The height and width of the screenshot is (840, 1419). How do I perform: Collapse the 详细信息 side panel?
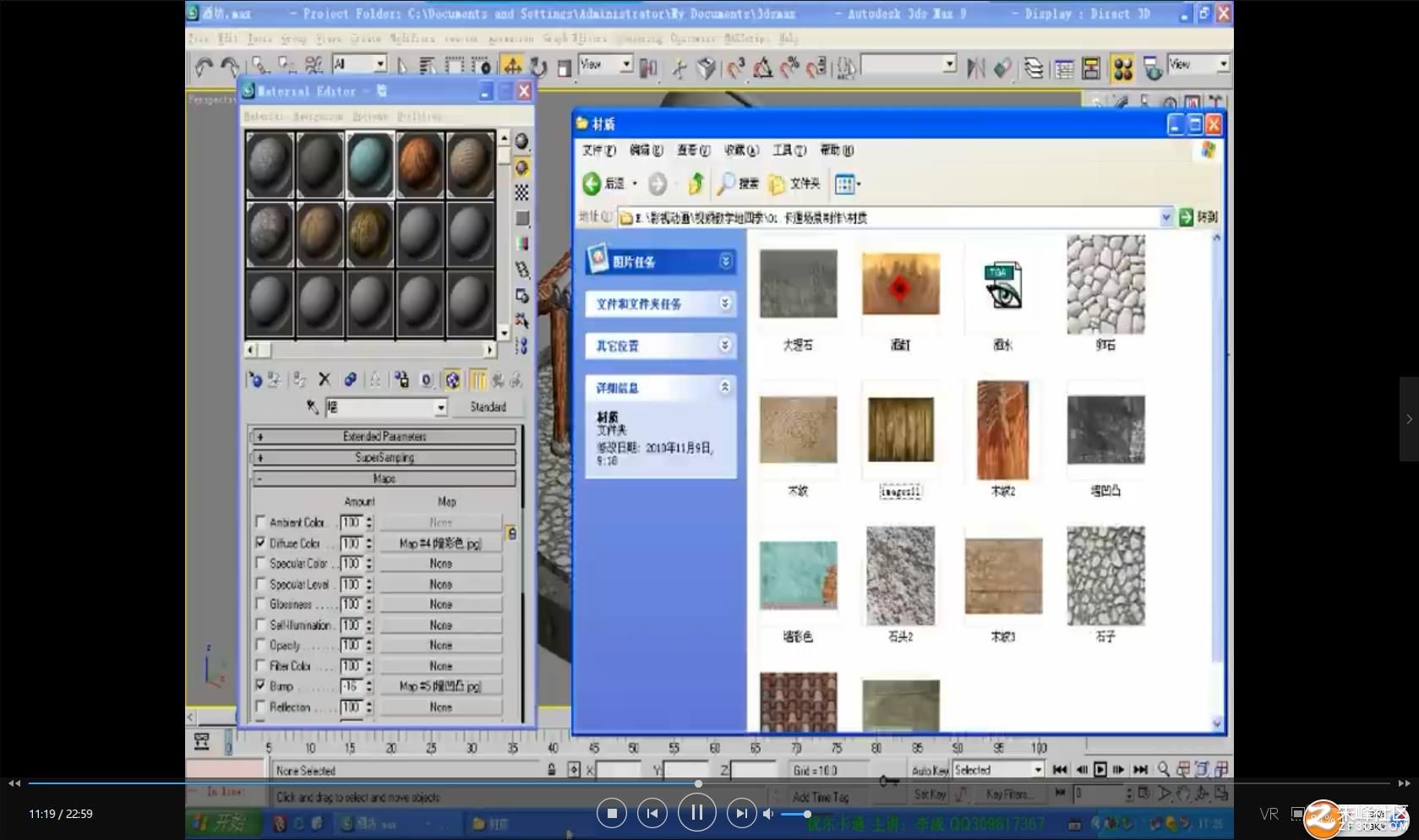point(725,387)
